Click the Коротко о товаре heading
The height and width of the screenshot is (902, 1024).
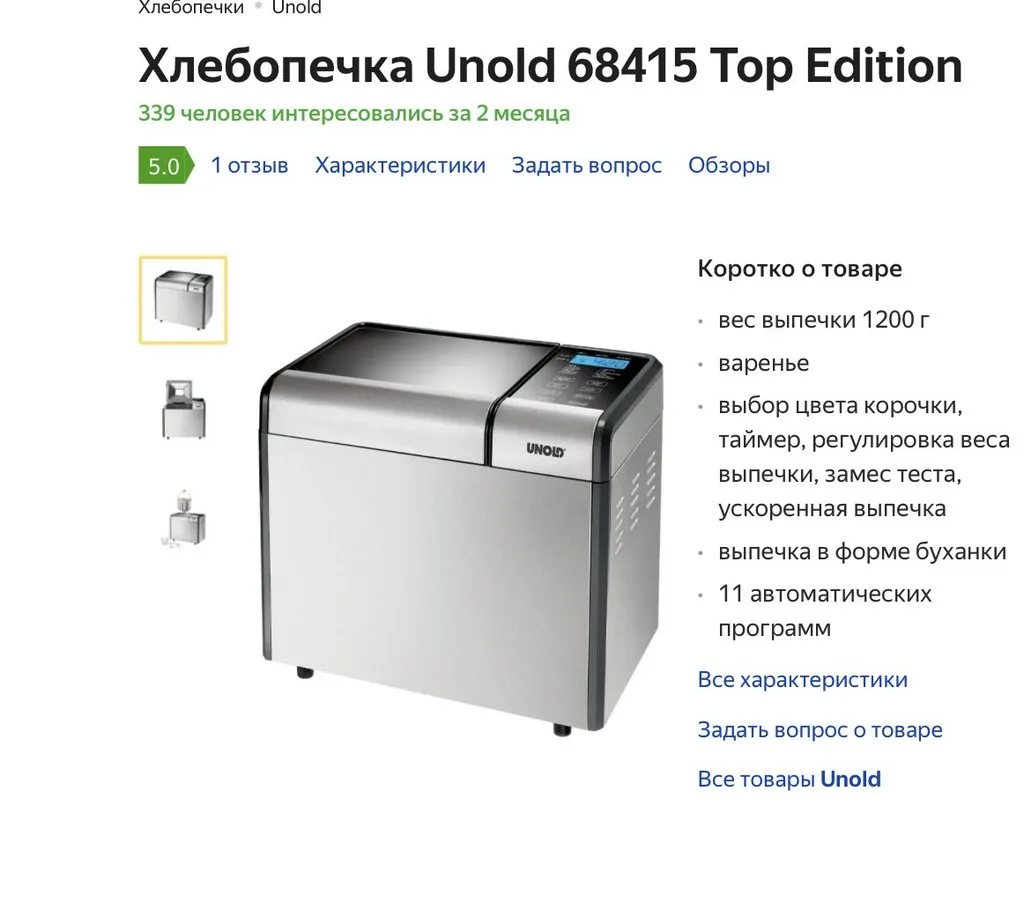tap(799, 268)
